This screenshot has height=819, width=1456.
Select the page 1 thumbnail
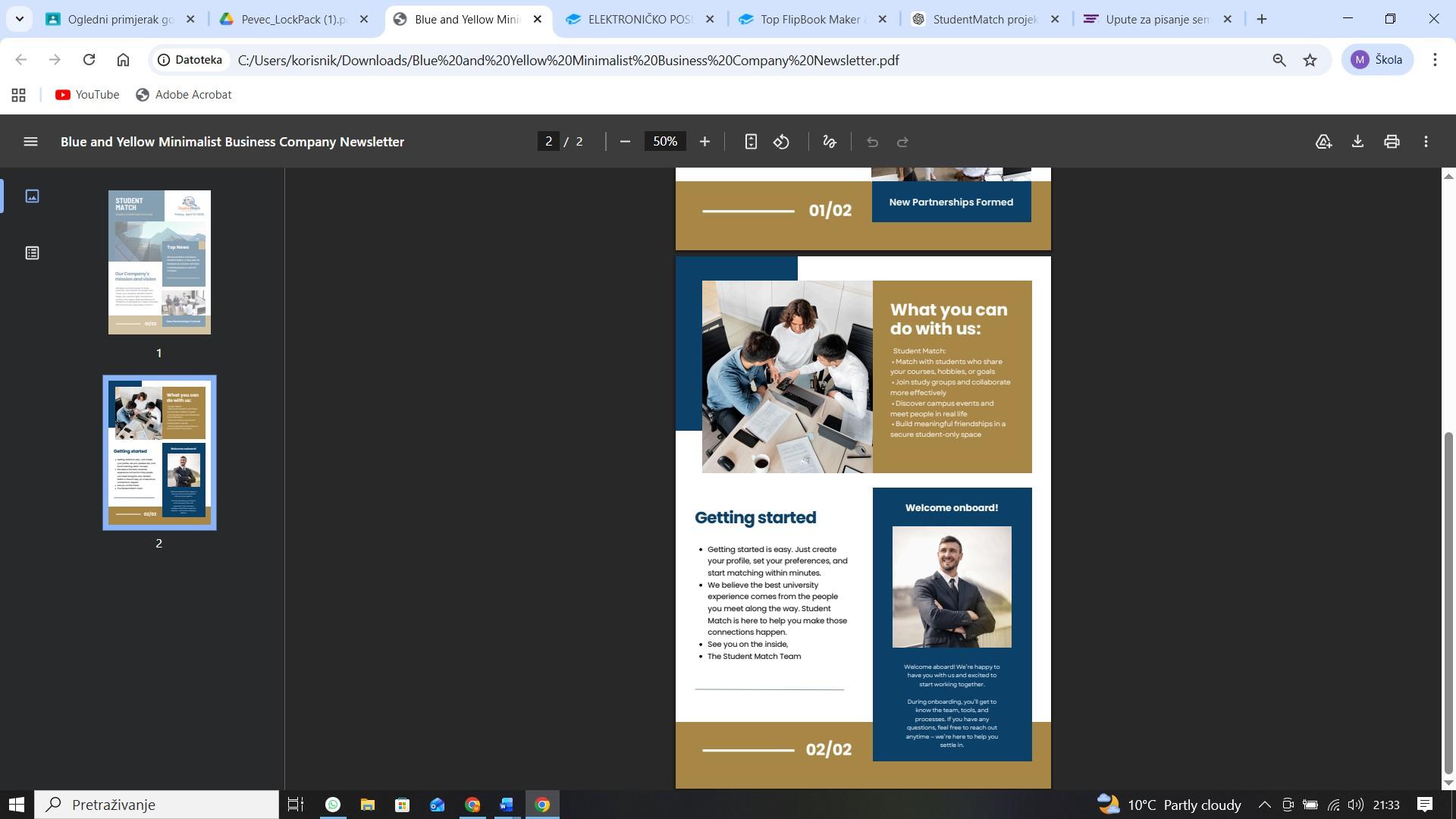pyautogui.click(x=159, y=262)
